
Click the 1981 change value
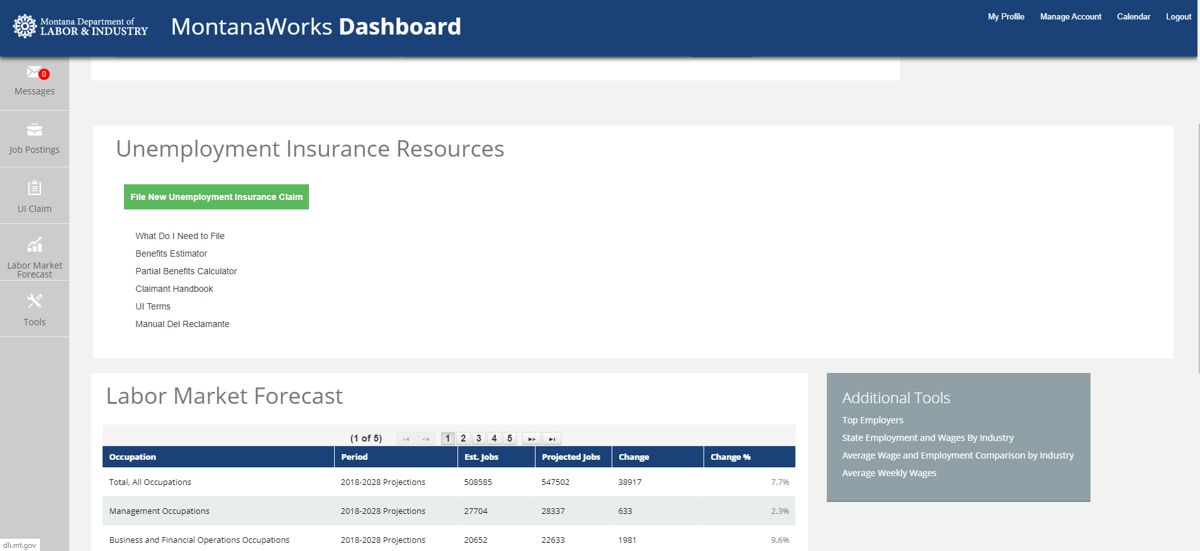pyautogui.click(x=628, y=540)
